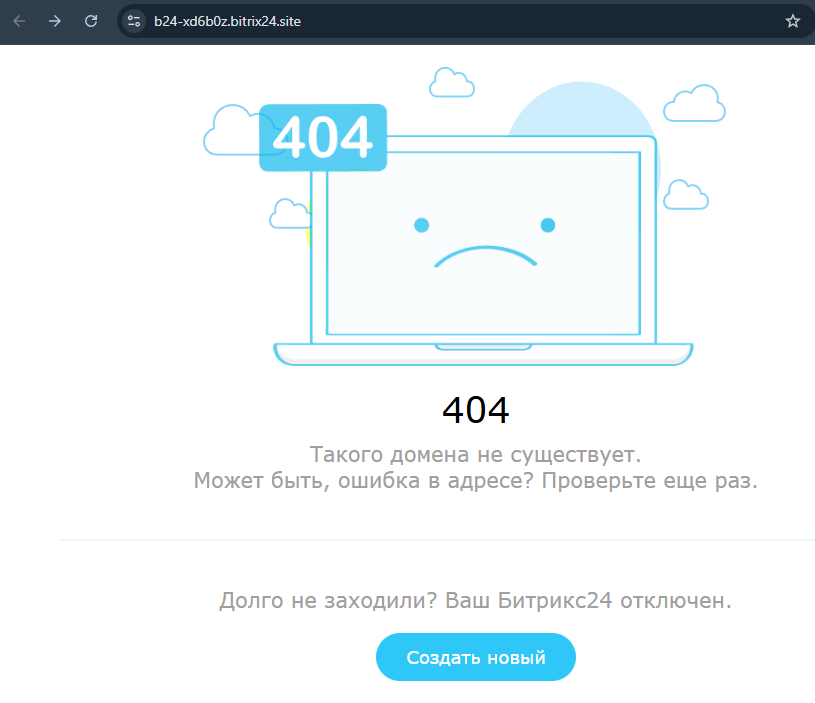Click the large black 404 heading

[475, 410]
